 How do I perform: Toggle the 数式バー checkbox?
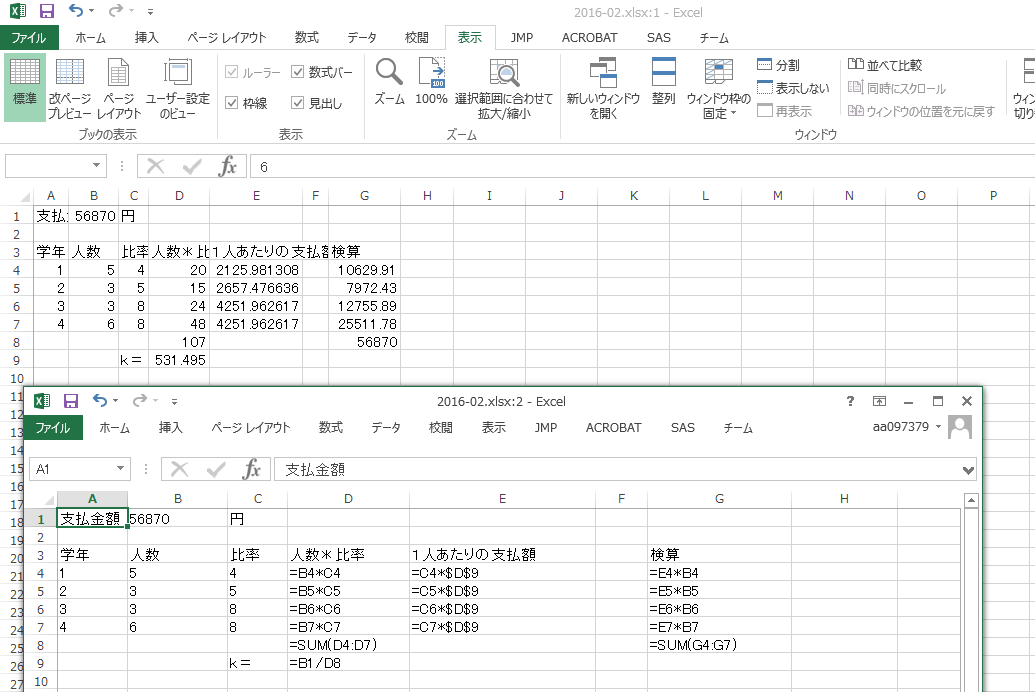298,72
